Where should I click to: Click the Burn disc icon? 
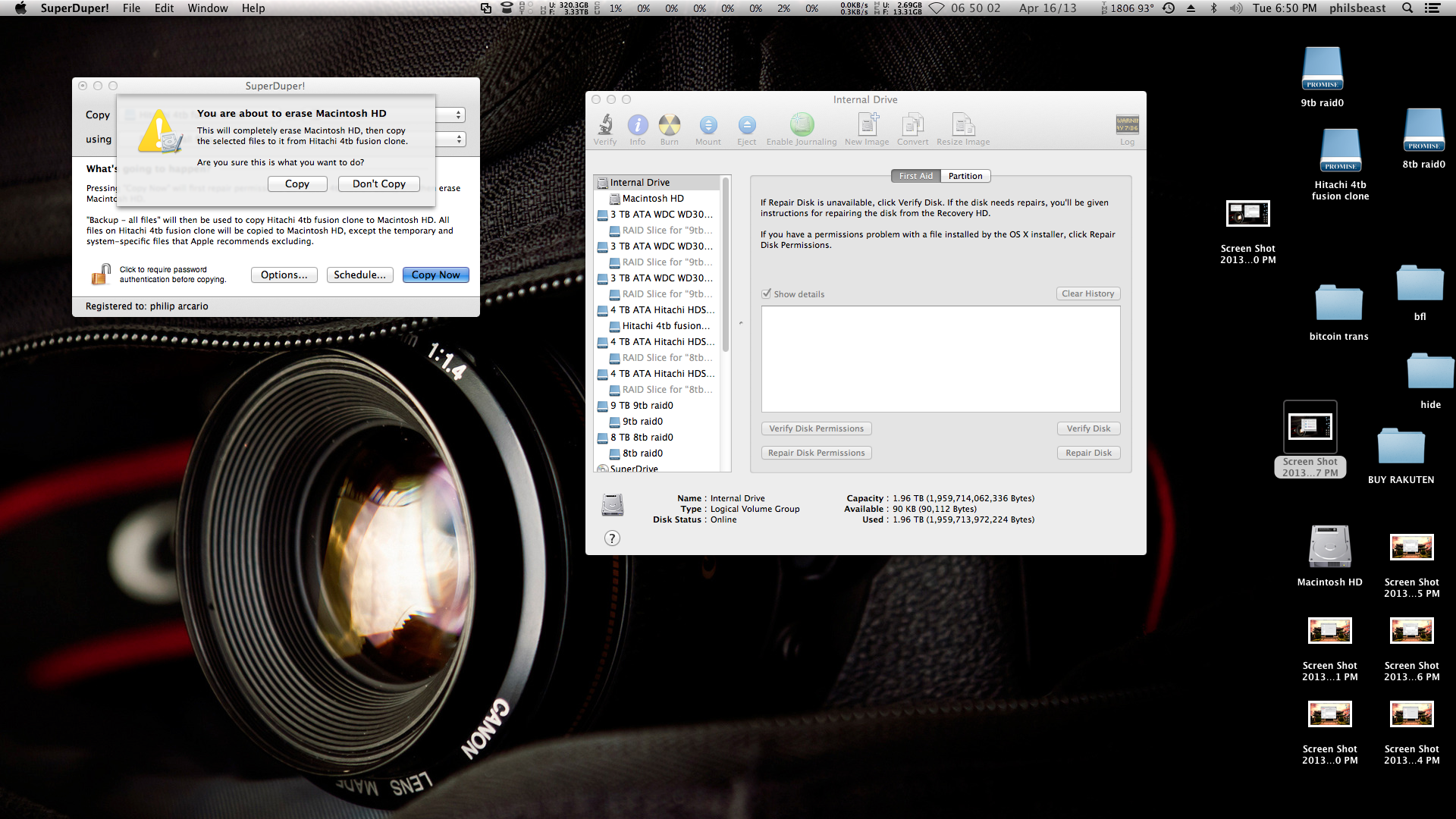tap(669, 125)
